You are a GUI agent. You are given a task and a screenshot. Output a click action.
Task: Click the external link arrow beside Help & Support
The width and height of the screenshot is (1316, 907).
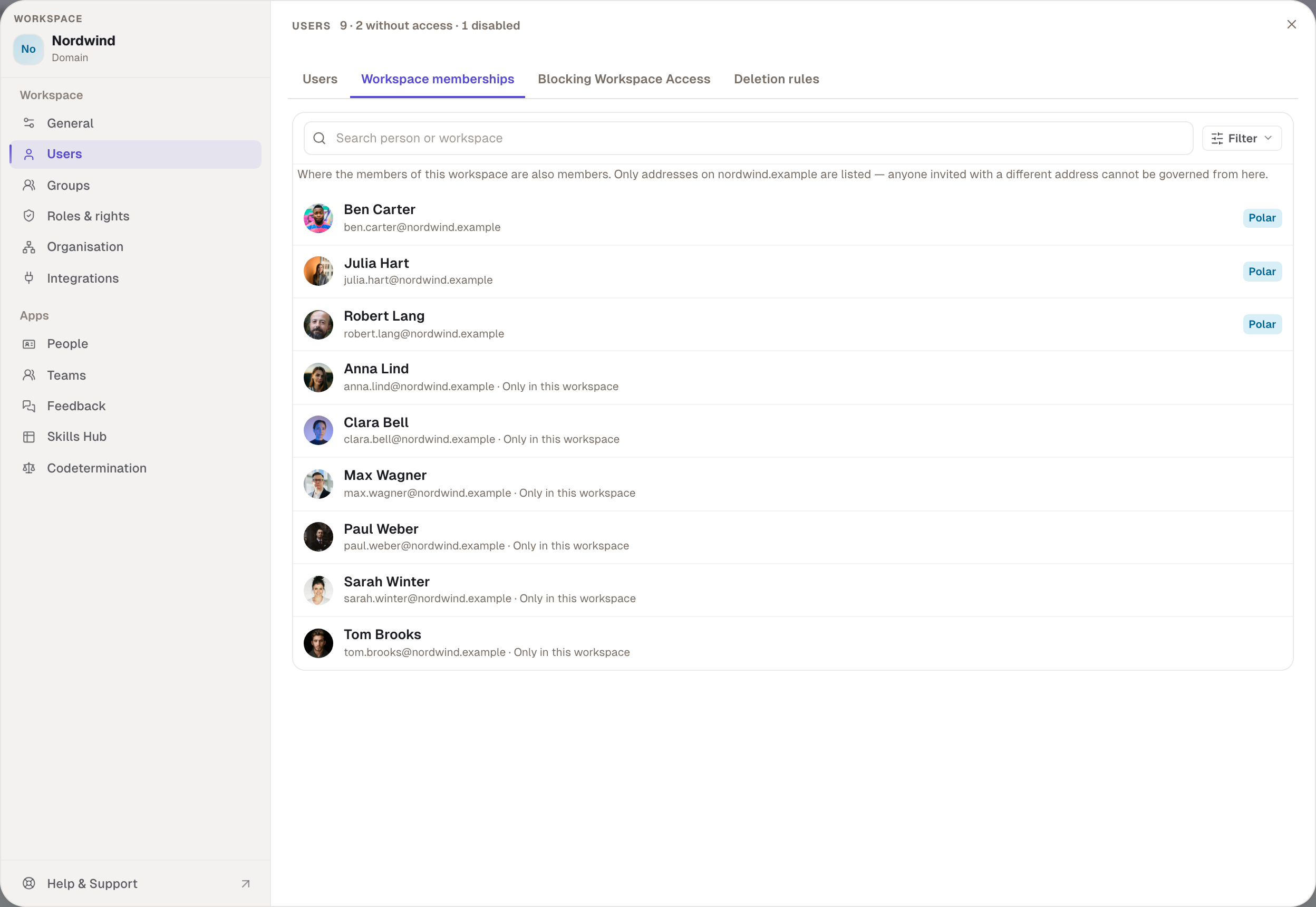(246, 884)
